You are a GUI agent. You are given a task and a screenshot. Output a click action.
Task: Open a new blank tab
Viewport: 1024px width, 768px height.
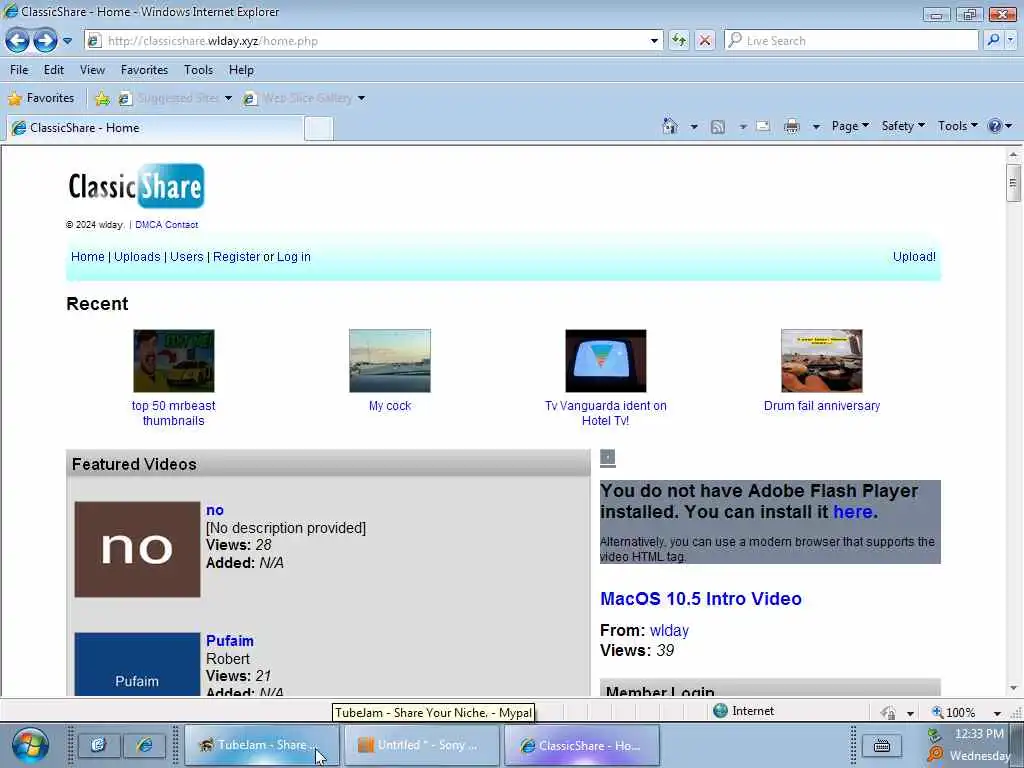(x=319, y=128)
